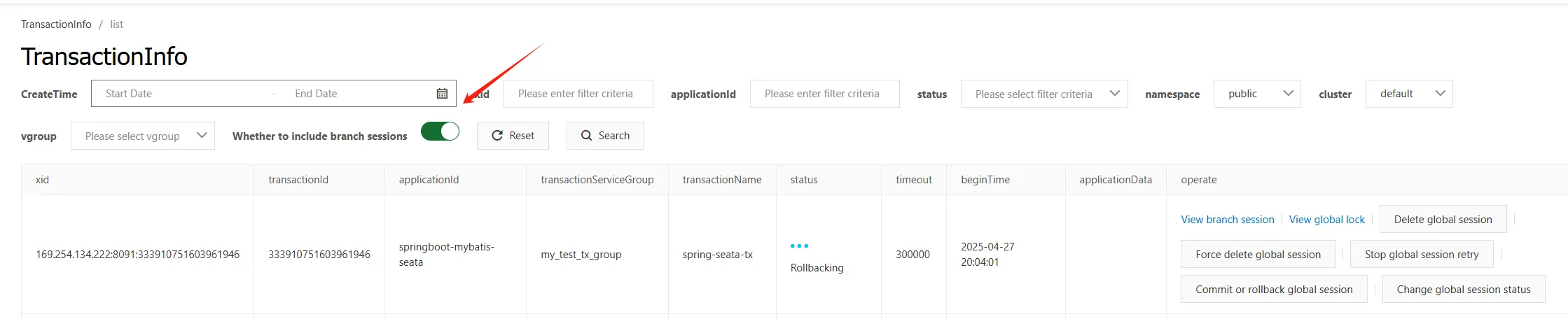Click Commit or rollback global session

pyautogui.click(x=1273, y=290)
